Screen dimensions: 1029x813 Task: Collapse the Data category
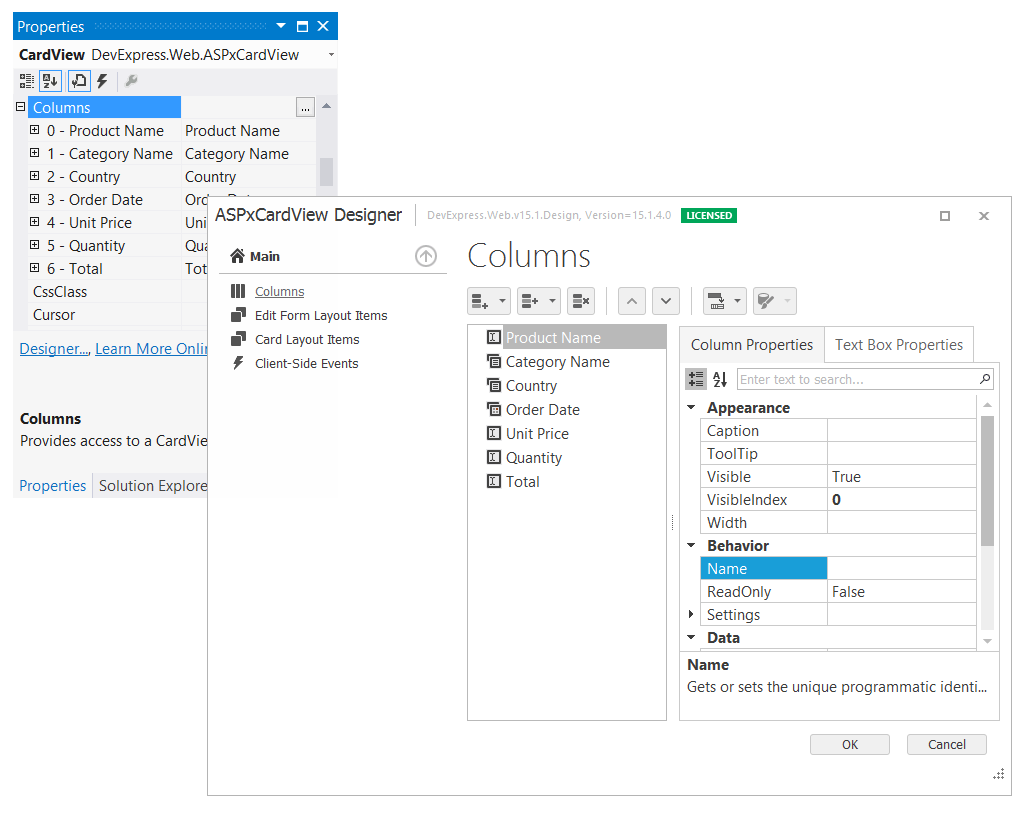(691, 637)
